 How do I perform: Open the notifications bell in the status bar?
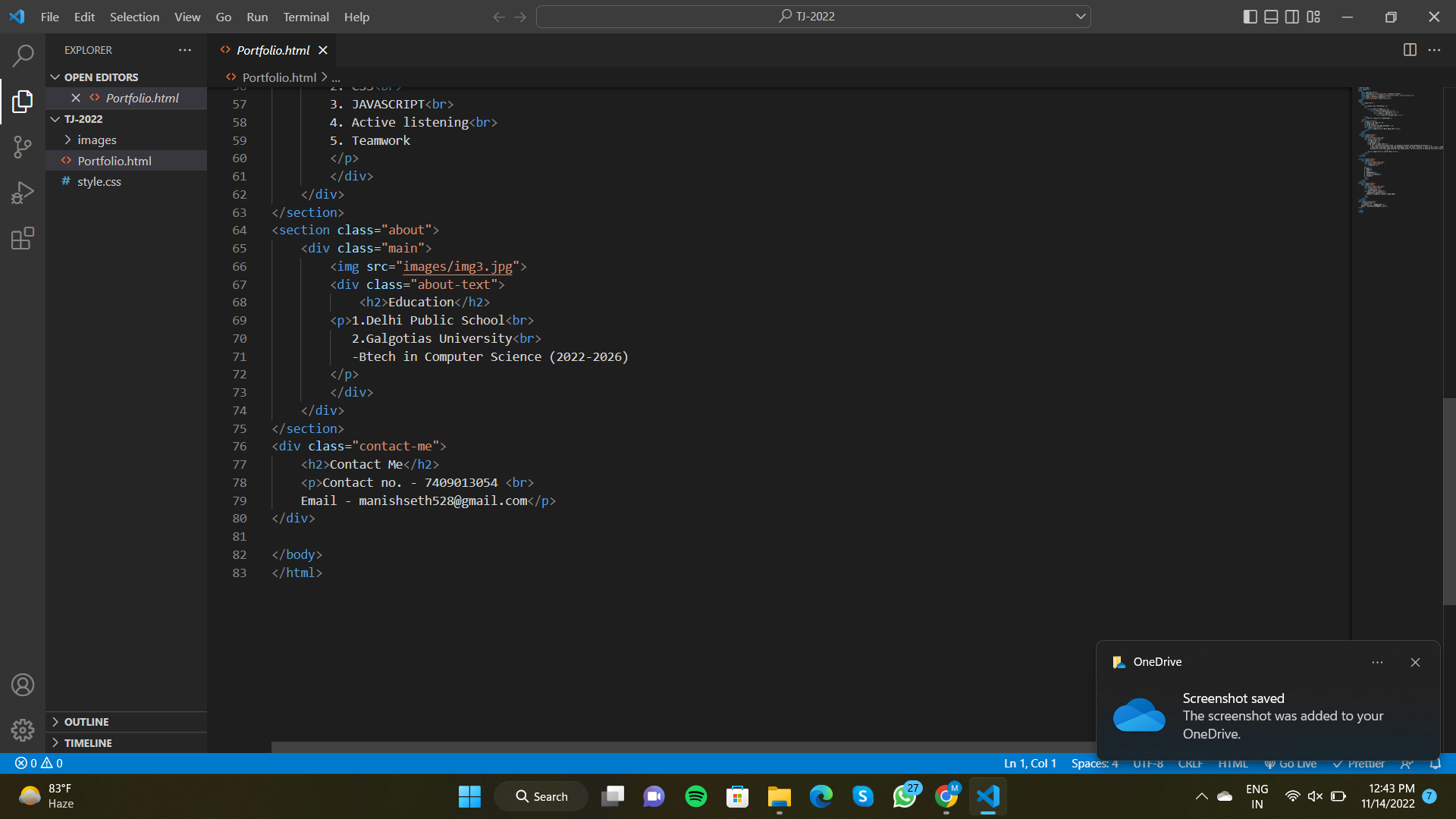tap(1437, 763)
